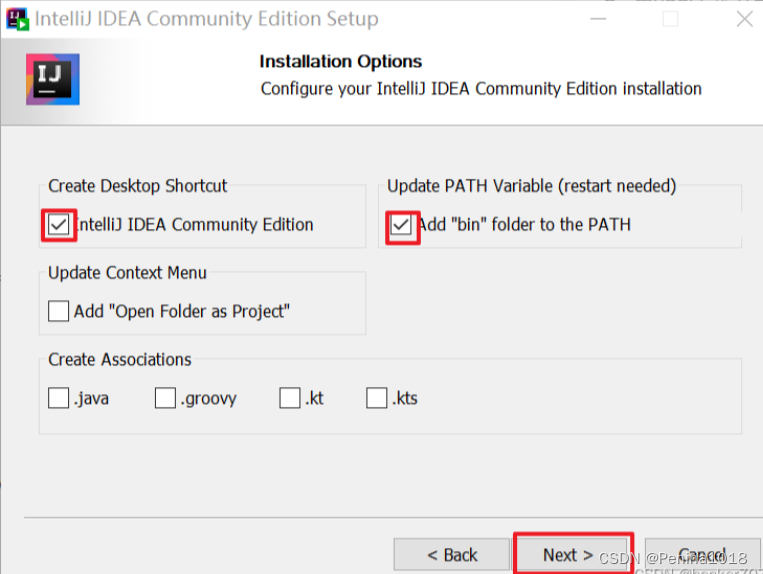Click the "Installation Options" heading text

[x=341, y=62]
